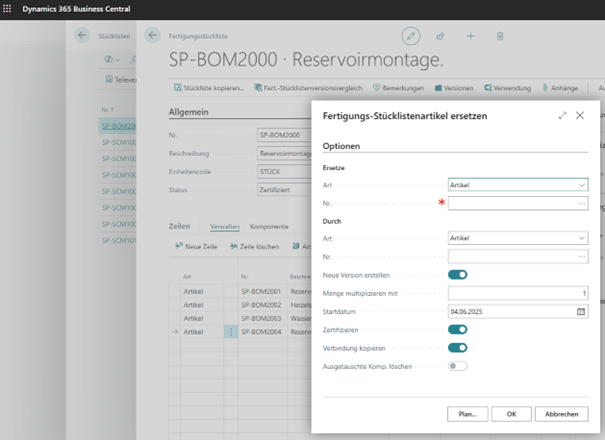Open the Startdatum calendar picker

coord(581,311)
